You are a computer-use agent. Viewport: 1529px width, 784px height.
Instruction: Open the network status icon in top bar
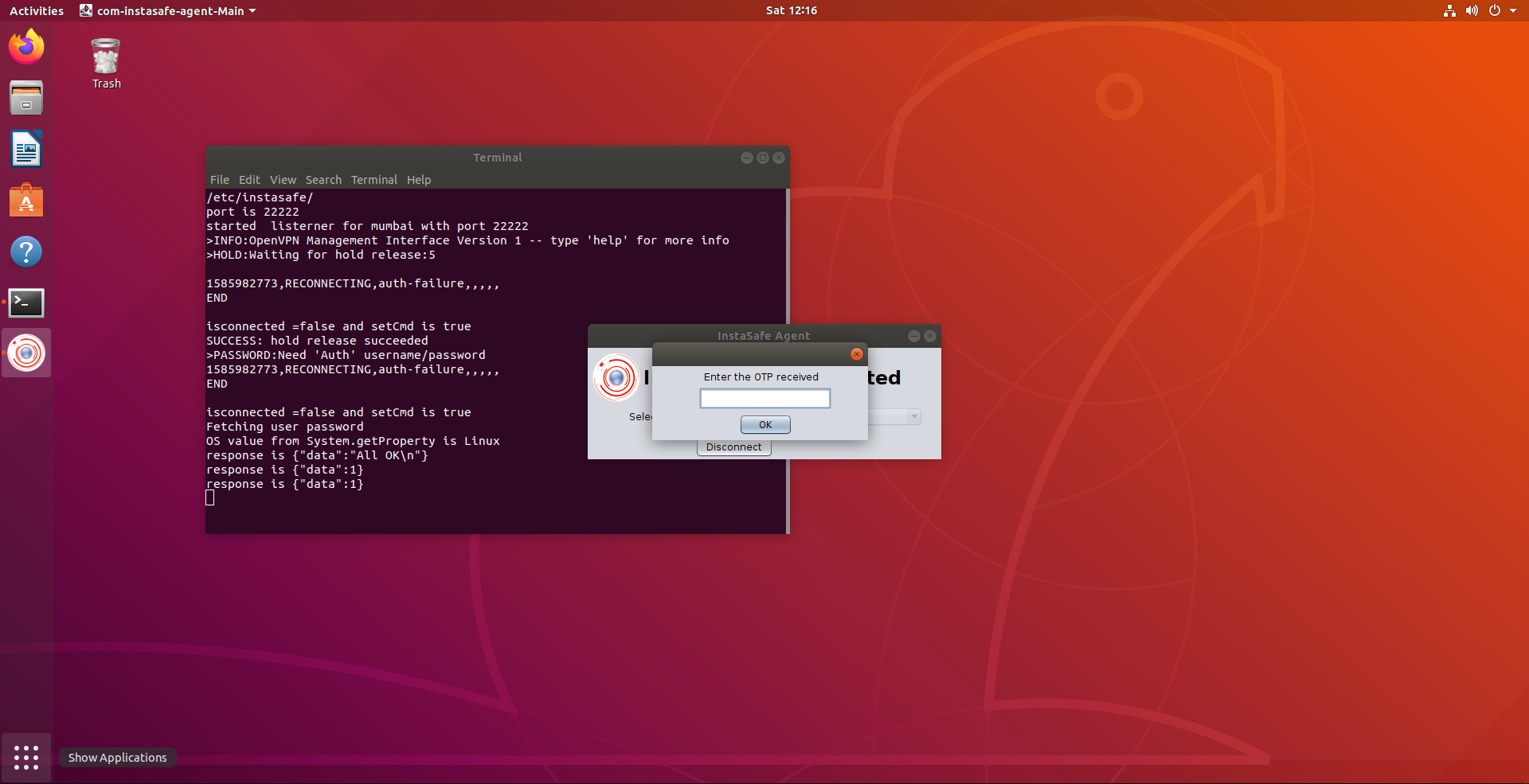(1449, 10)
